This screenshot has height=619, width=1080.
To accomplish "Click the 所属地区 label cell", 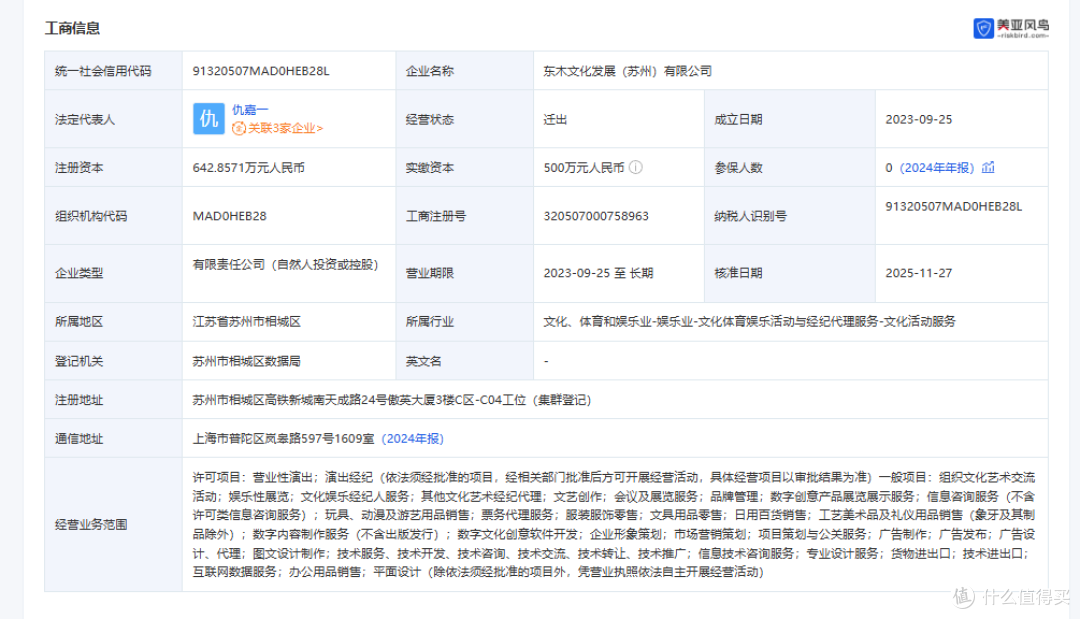I will tap(114, 322).
